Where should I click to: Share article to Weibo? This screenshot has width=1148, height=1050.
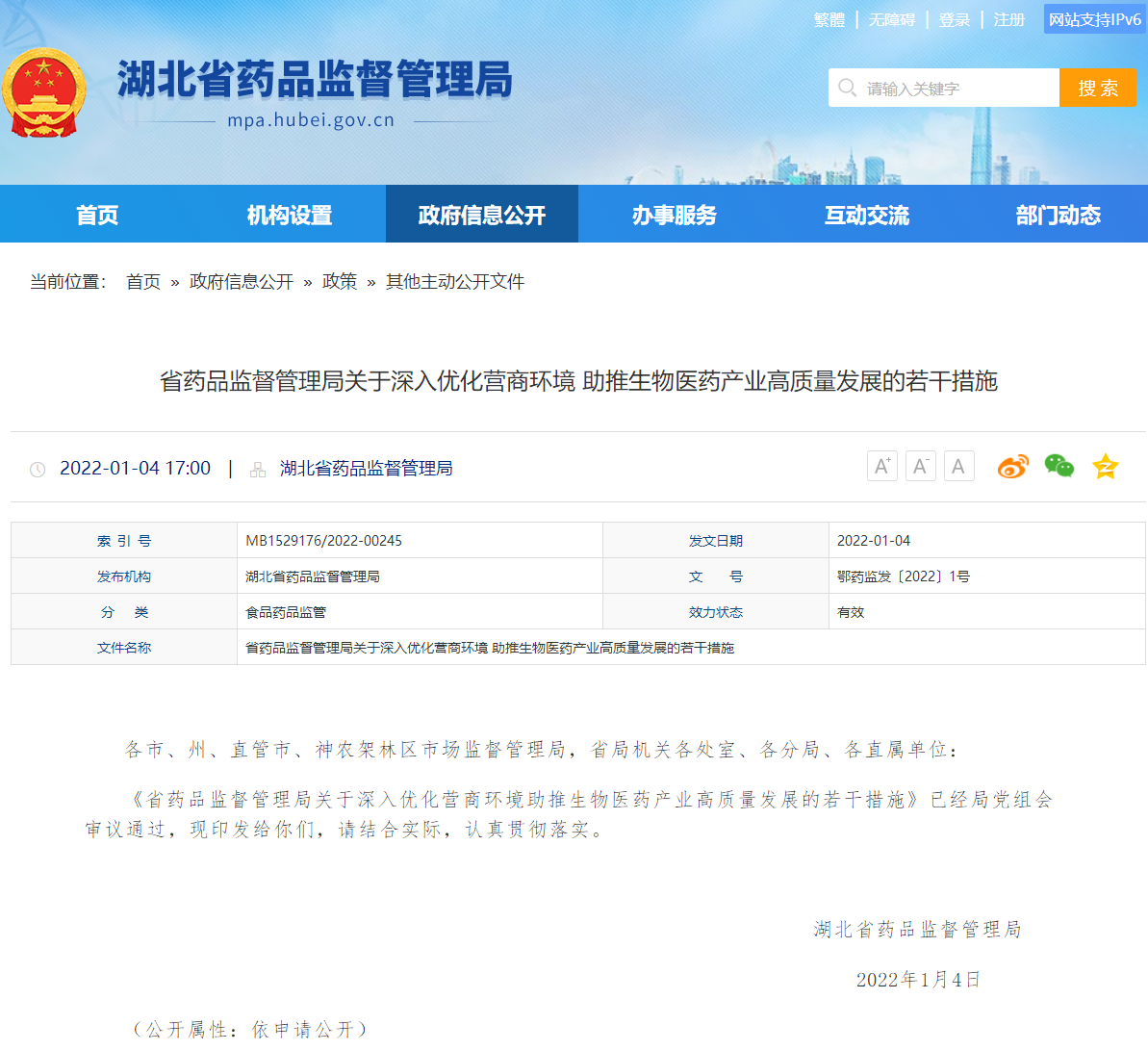(1012, 467)
